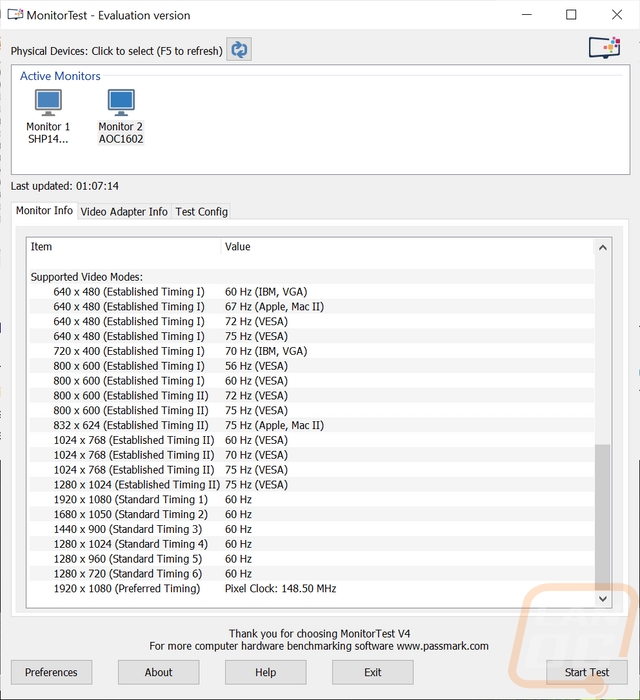Select the 832 x 624 (Established Timing II) row
Screen dimensions: 640x700
(x=312, y=425)
